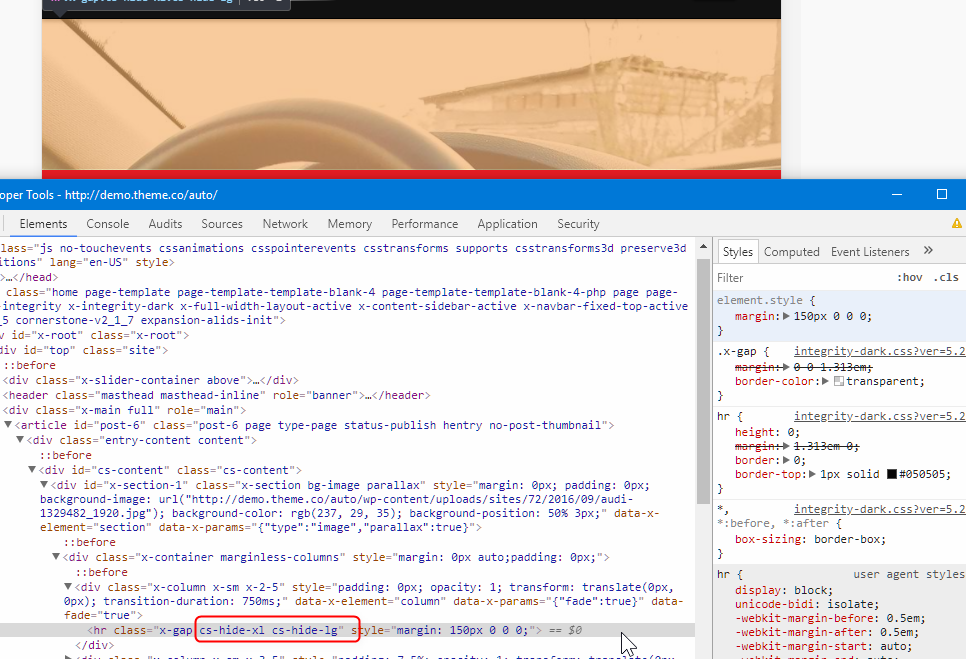Toggle element state with :hov
This screenshot has height=659, width=966.
click(x=909, y=278)
